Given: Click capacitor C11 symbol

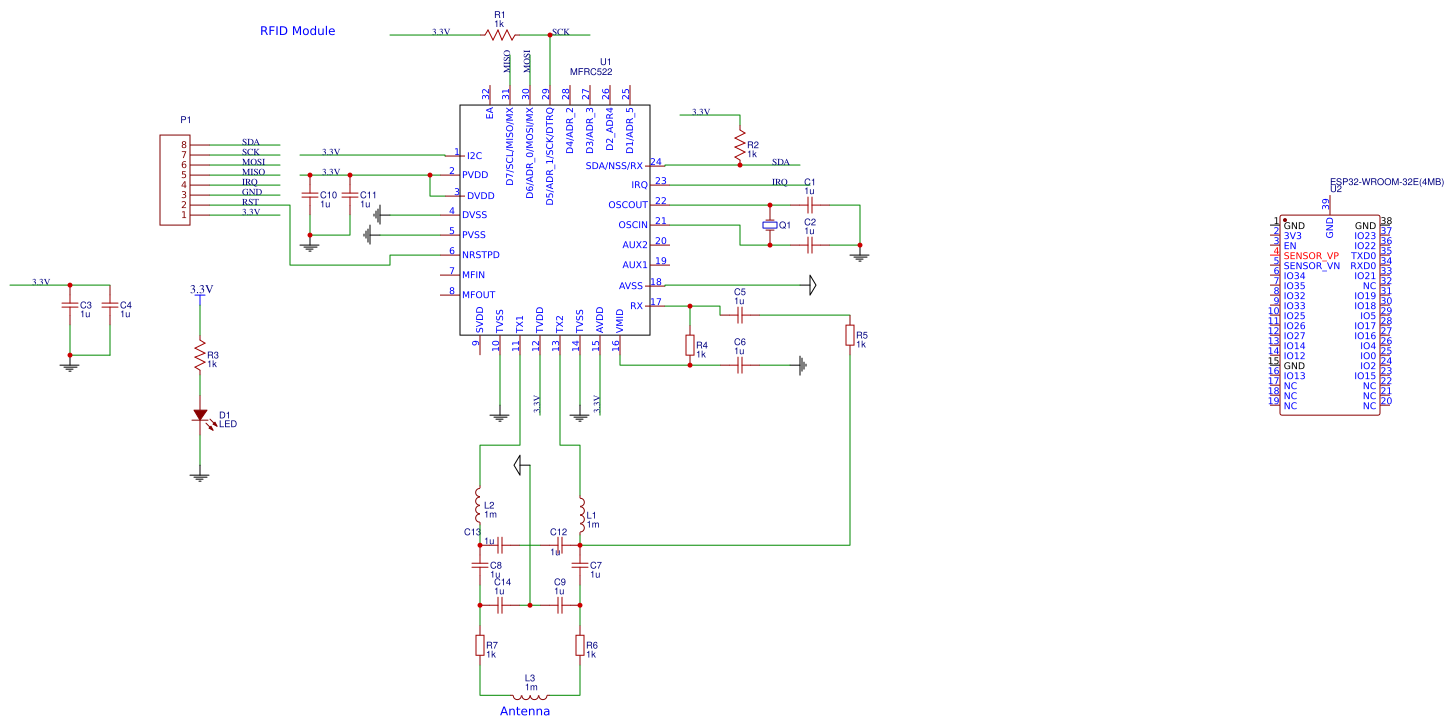Looking at the screenshot, I should (x=350, y=195).
